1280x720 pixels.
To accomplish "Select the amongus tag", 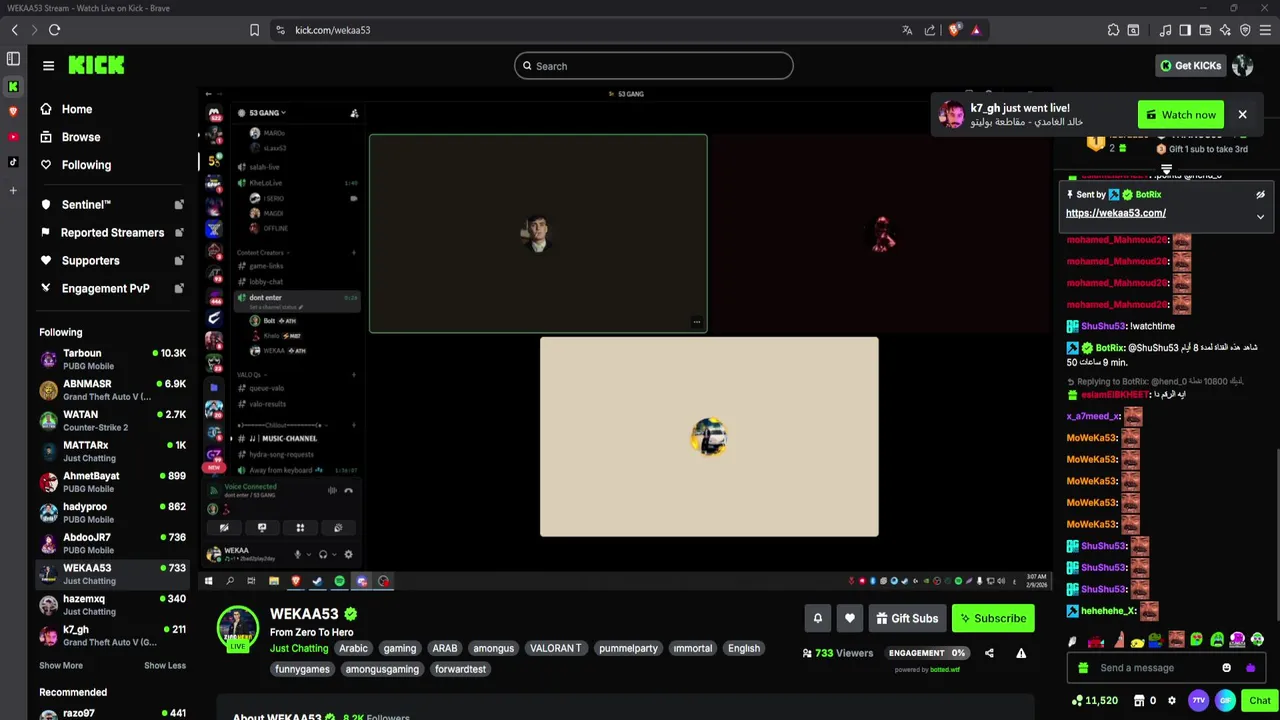I will pyautogui.click(x=494, y=649).
